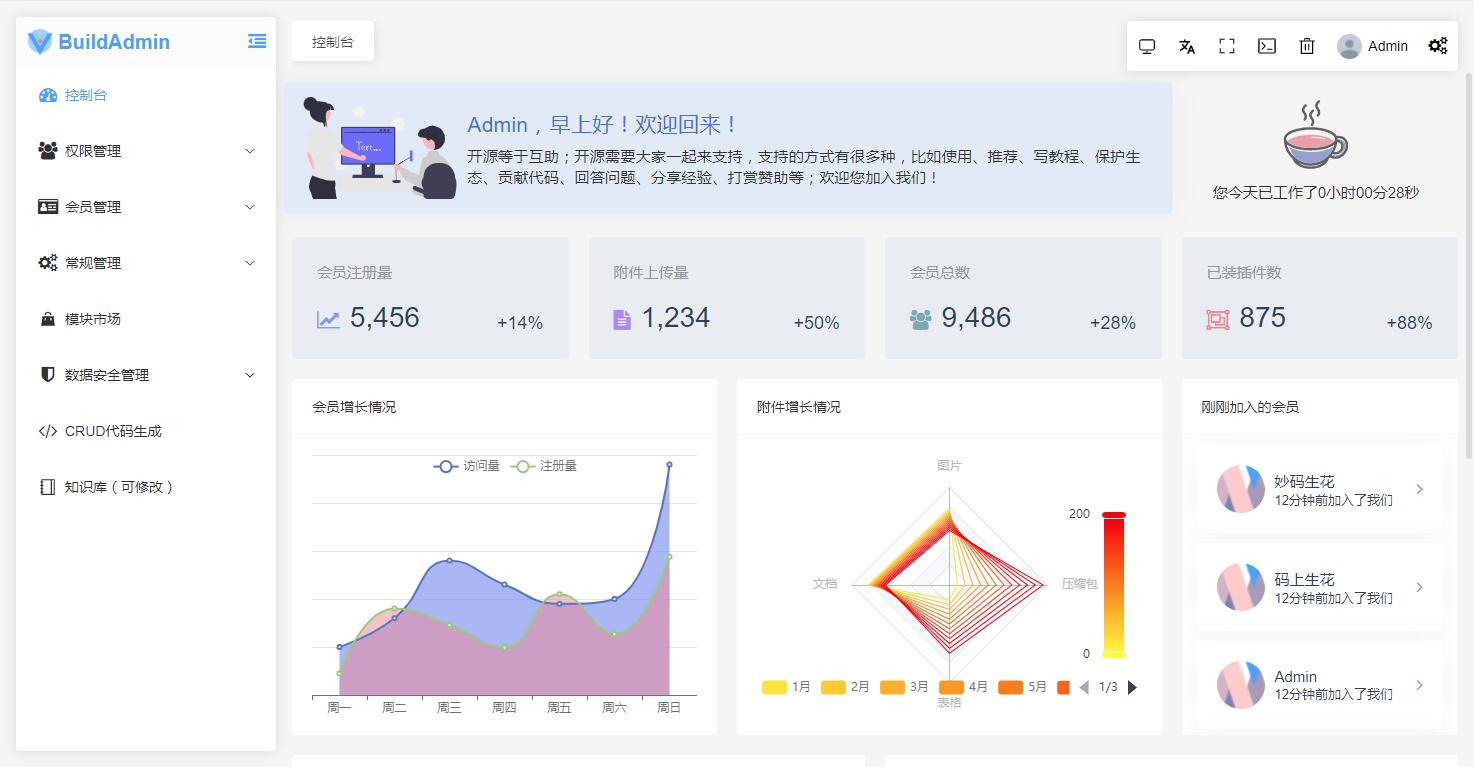Viewport: 1474px width, 767px height.
Task: Expand the 权限管理 menu
Action: point(146,151)
